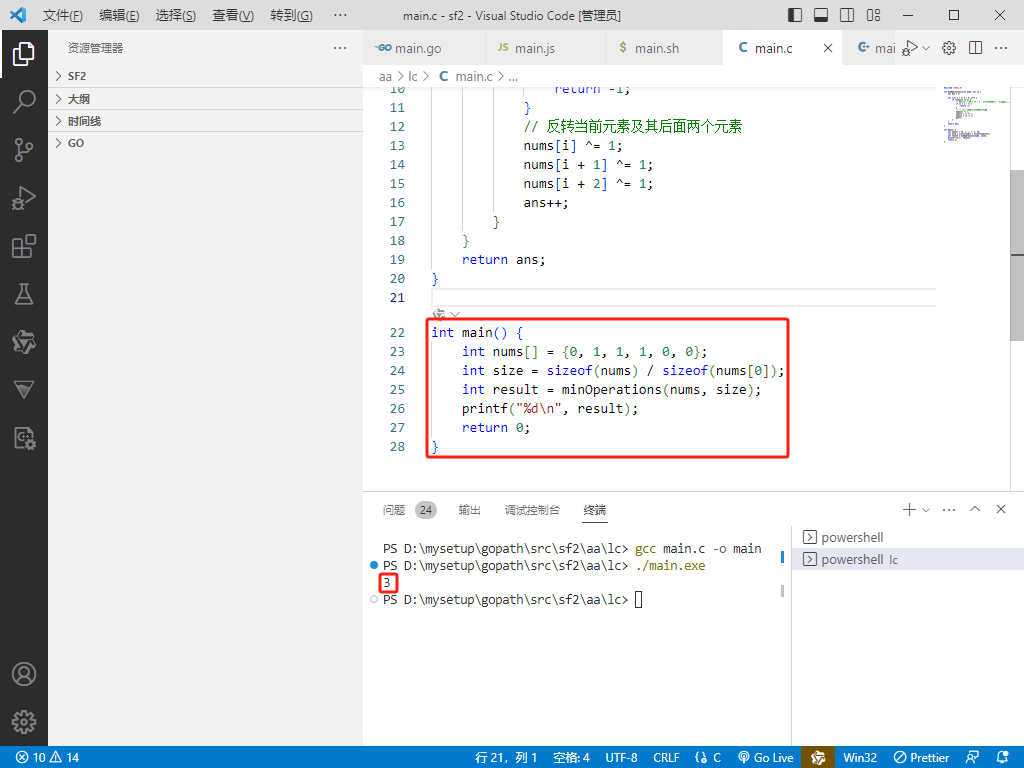Image resolution: width=1024 pixels, height=768 pixels.
Task: Expand the GO section in explorer
Action: 206,143
